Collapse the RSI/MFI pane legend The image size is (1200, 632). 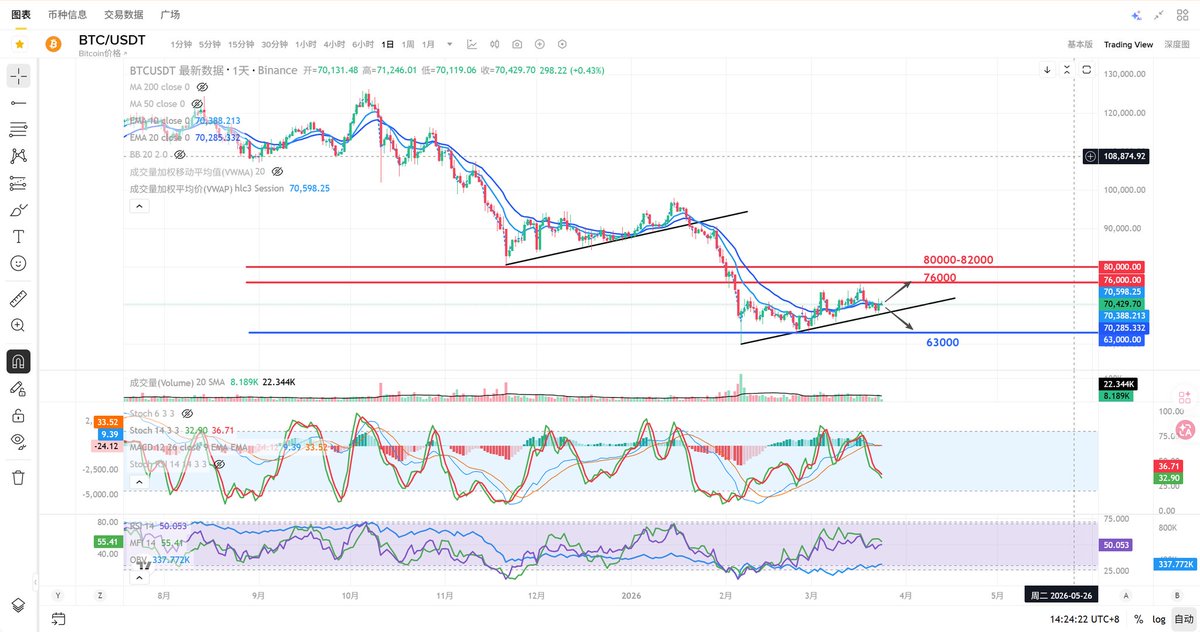tap(140, 579)
